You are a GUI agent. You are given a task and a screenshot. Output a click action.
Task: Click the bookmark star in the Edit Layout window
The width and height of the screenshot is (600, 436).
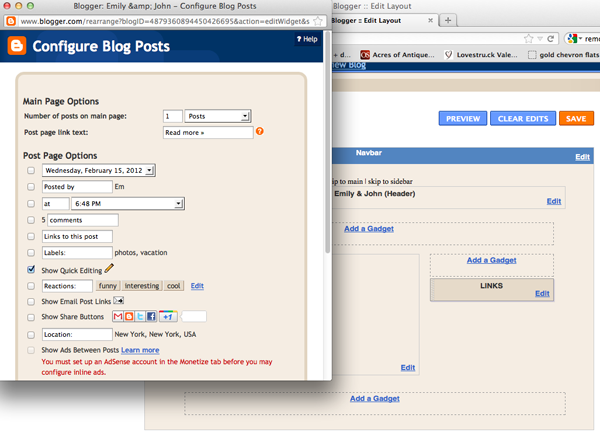tap(528, 38)
